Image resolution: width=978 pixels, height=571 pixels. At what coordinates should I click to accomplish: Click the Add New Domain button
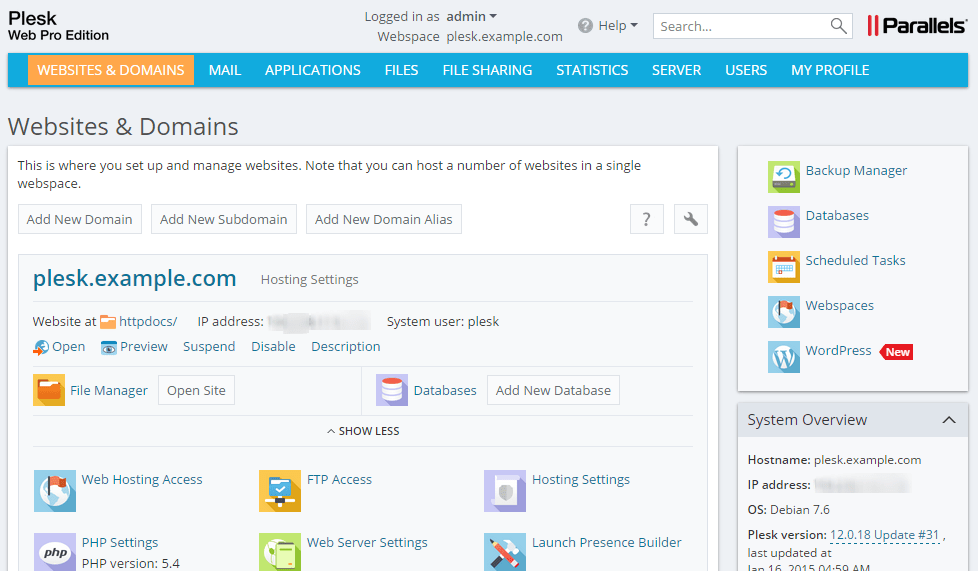pos(80,219)
